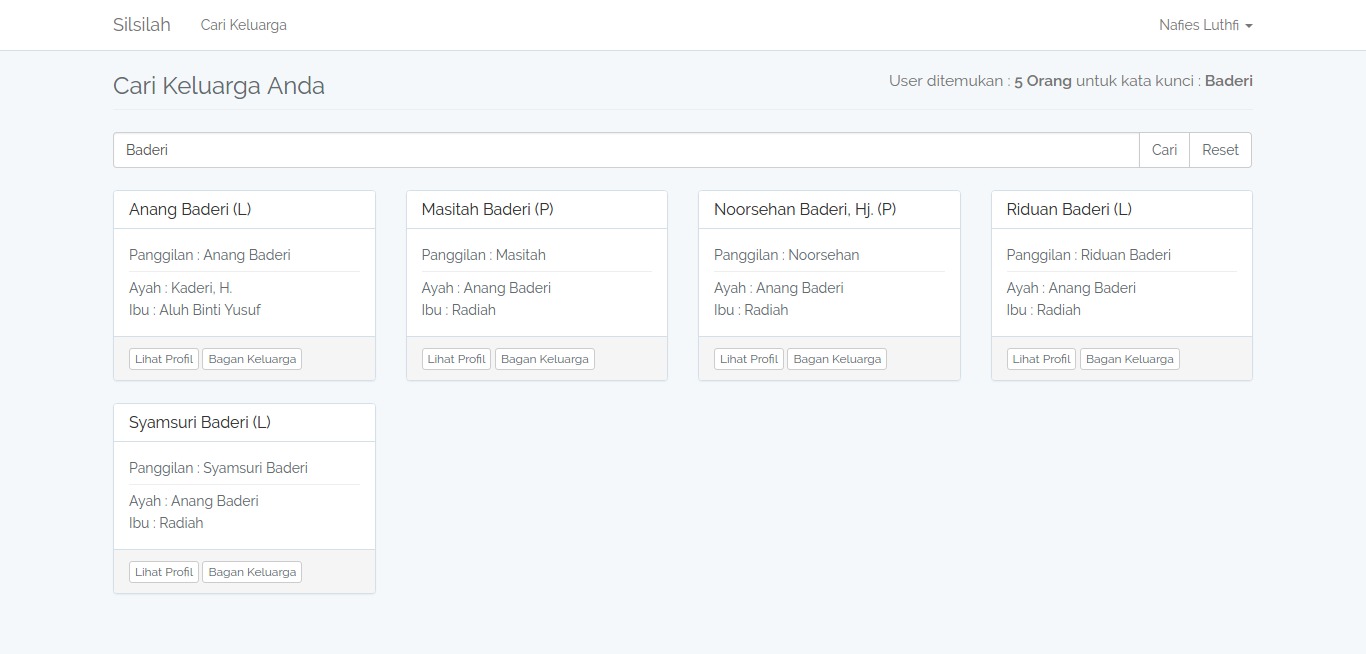The height and width of the screenshot is (654, 1366).
Task: Reset the search with the Reset button
Action: tap(1220, 149)
